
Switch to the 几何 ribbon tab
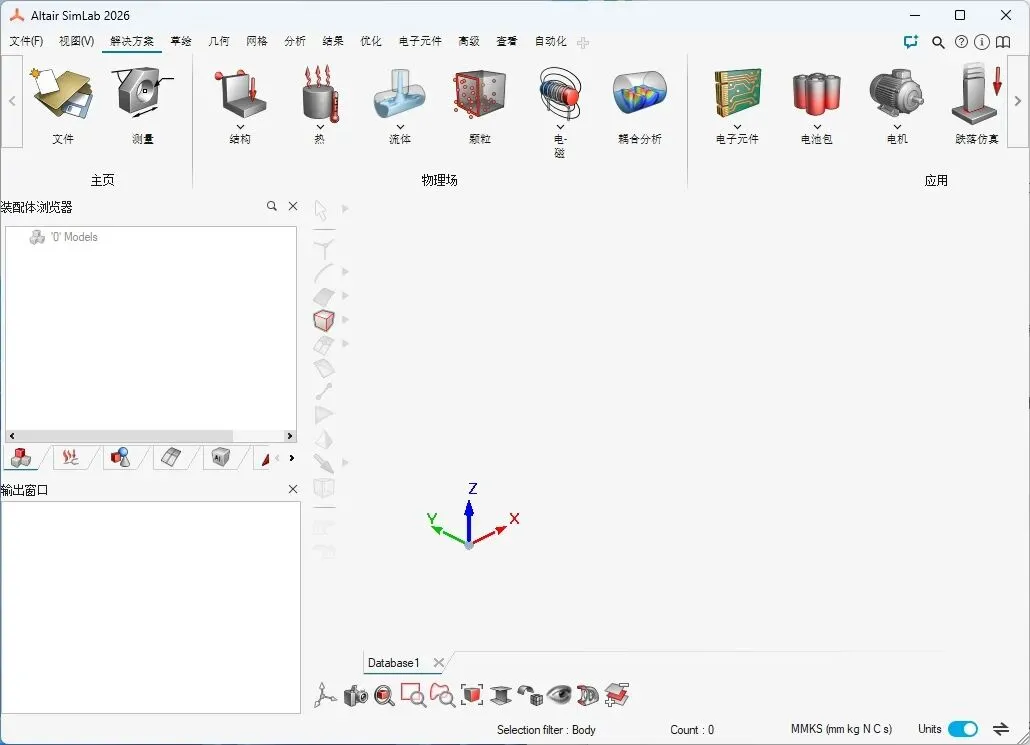[x=219, y=41]
